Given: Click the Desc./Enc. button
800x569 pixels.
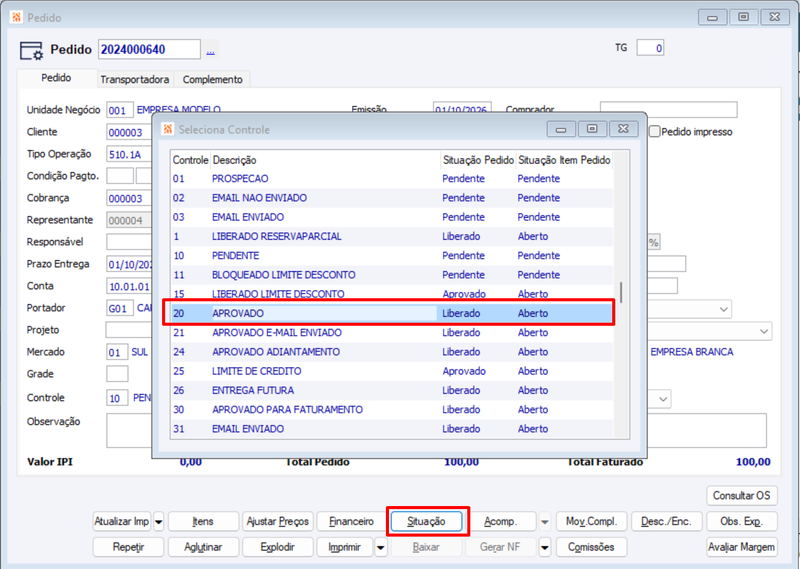Looking at the screenshot, I should [x=666, y=522].
